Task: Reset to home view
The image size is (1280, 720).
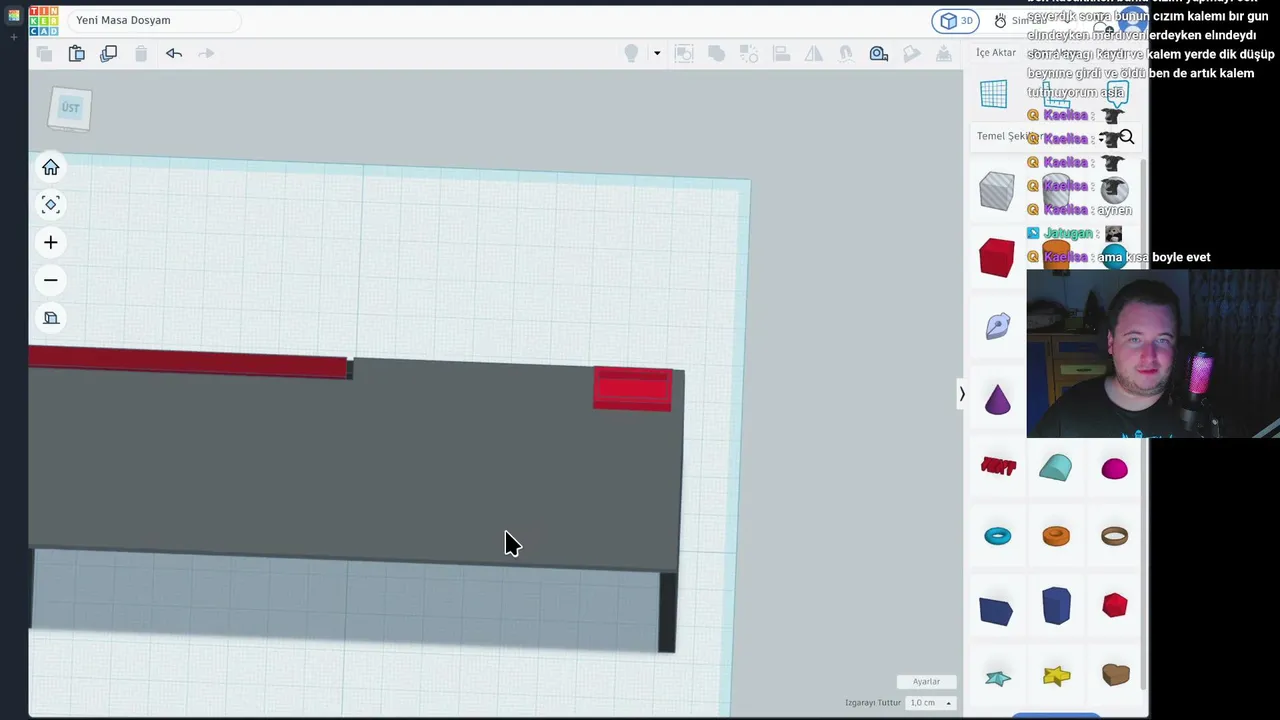Action: click(51, 167)
